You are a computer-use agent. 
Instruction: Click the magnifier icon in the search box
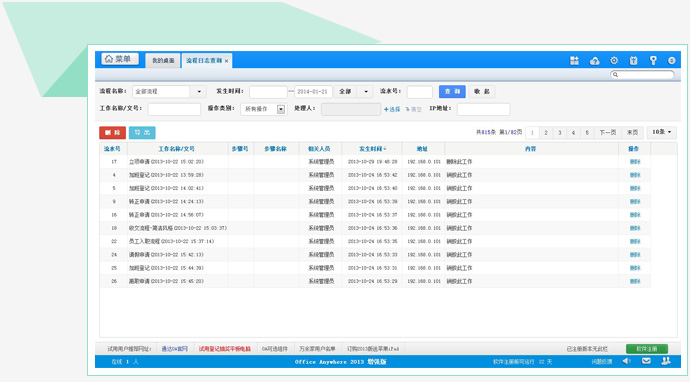616,75
